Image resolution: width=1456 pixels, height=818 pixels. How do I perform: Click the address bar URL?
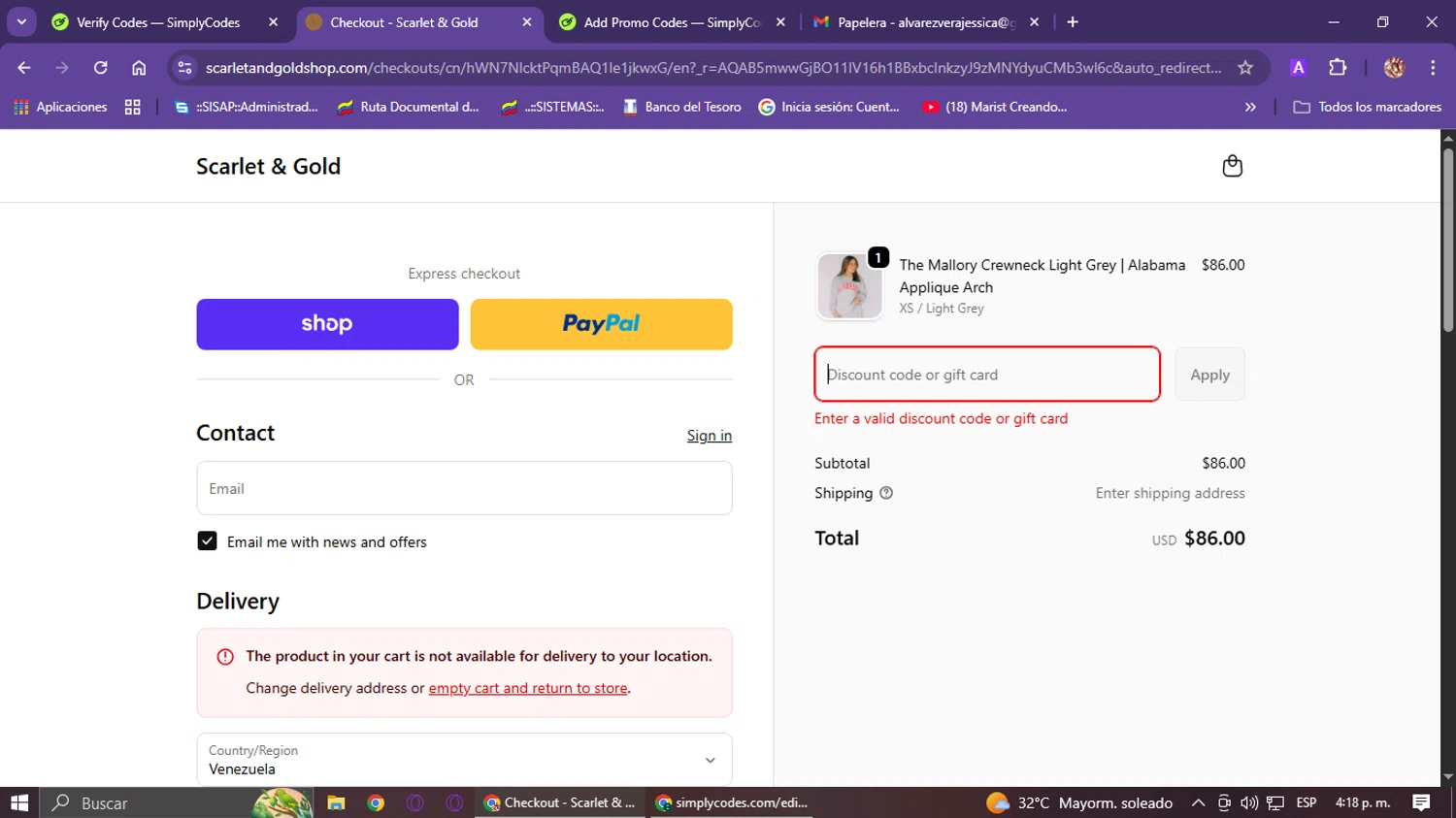(713, 68)
